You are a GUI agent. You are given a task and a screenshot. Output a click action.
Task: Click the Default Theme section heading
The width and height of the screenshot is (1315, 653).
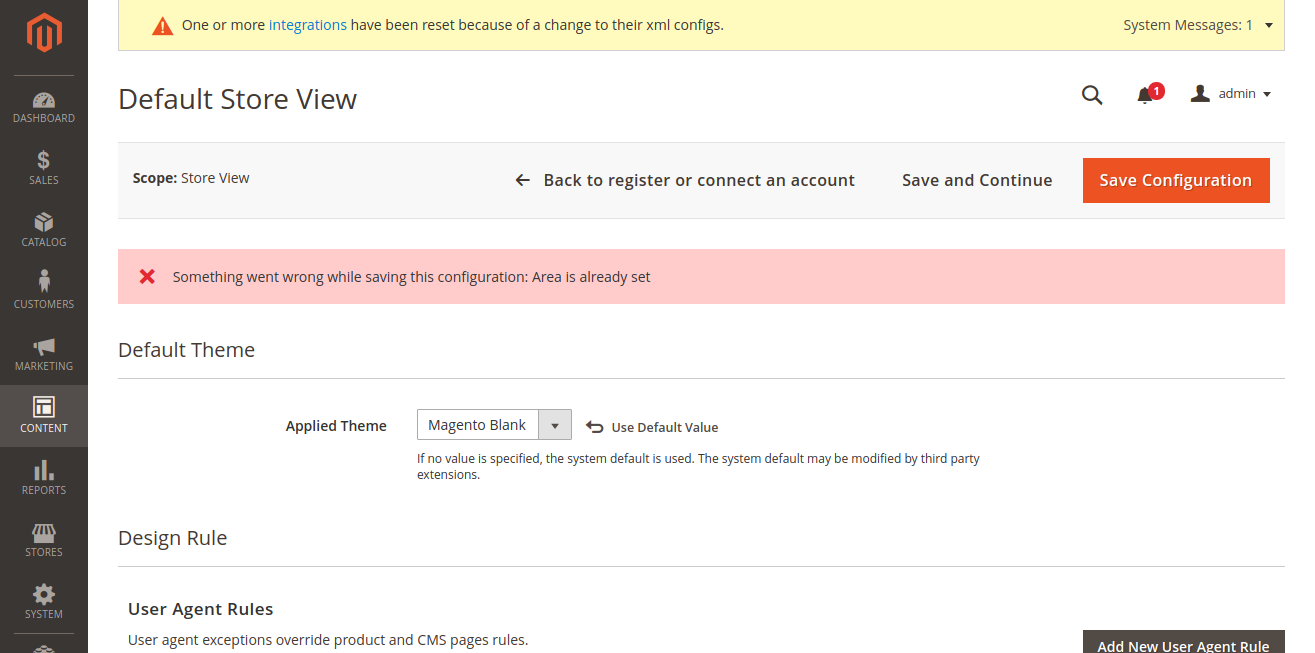pyautogui.click(x=186, y=350)
